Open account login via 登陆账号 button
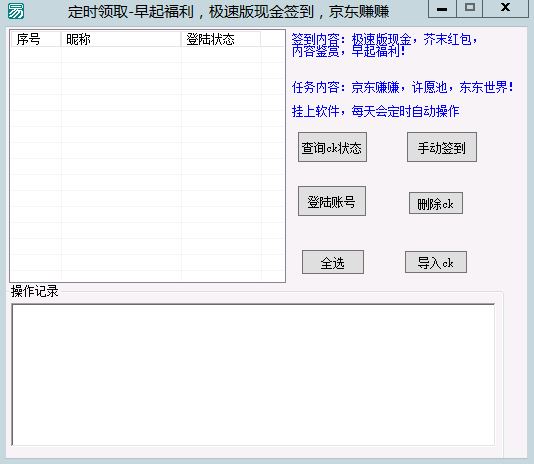 [x=332, y=201]
